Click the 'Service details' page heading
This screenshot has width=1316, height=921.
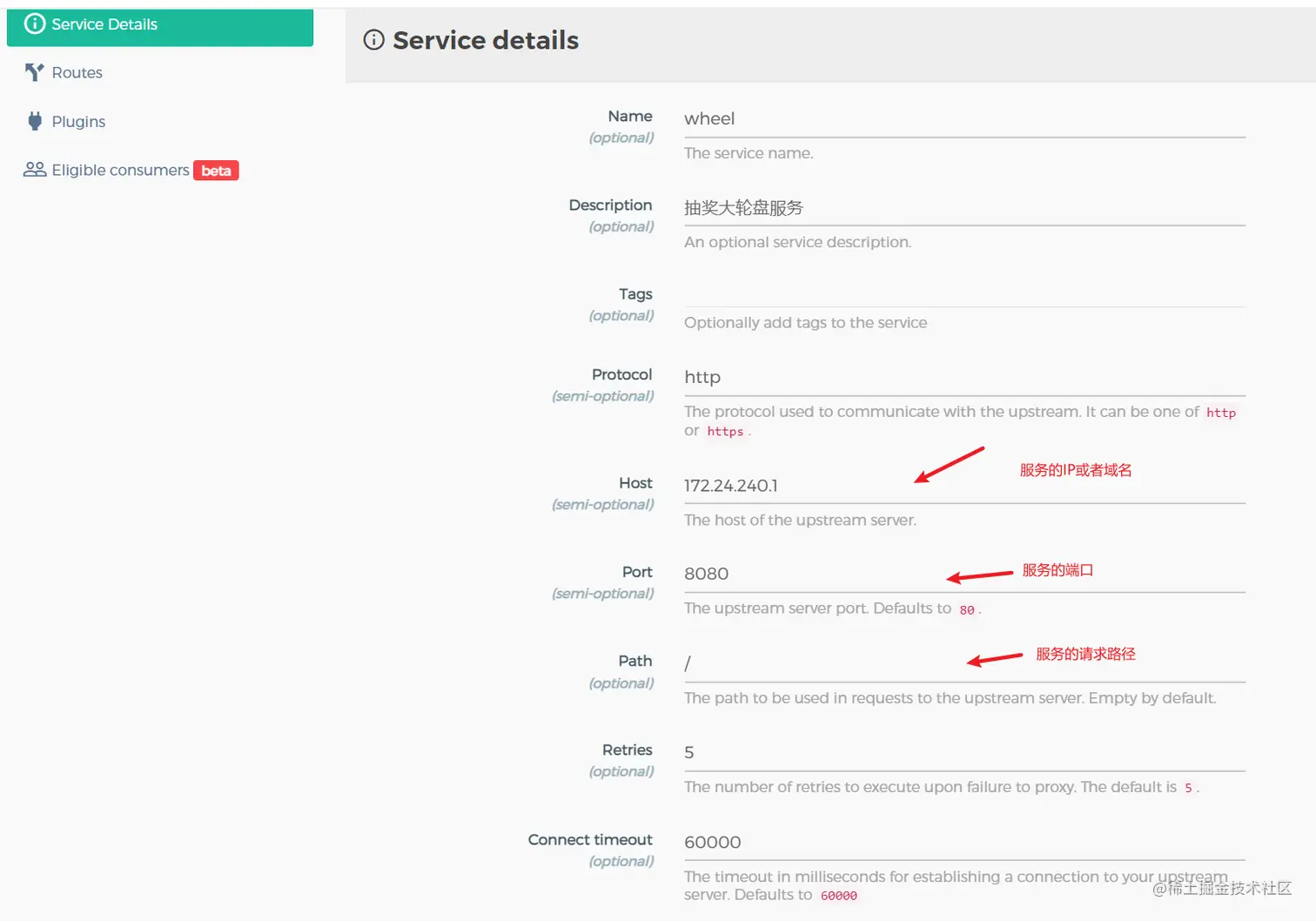[x=486, y=40]
